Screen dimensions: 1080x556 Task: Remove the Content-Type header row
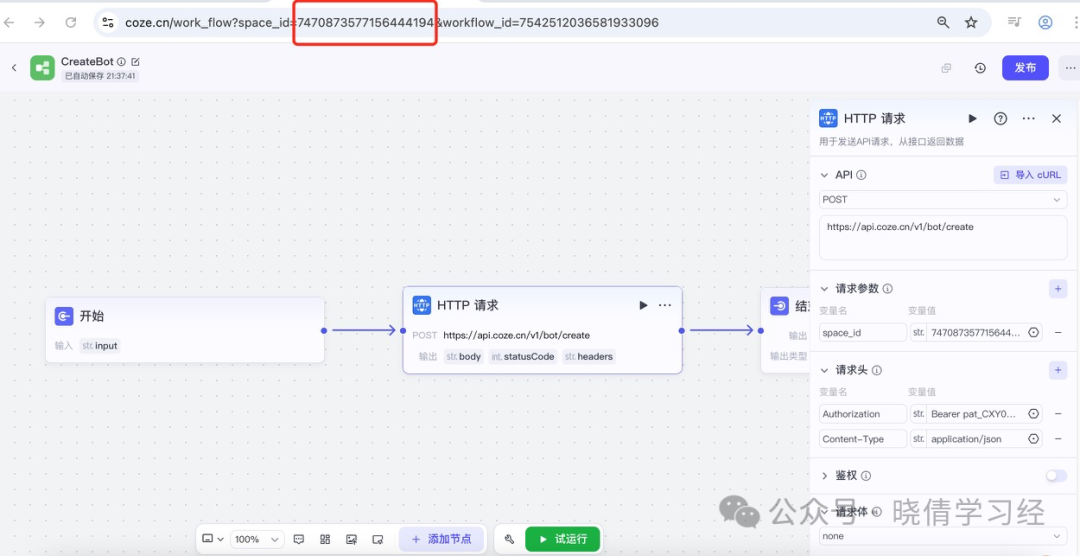click(1058, 438)
